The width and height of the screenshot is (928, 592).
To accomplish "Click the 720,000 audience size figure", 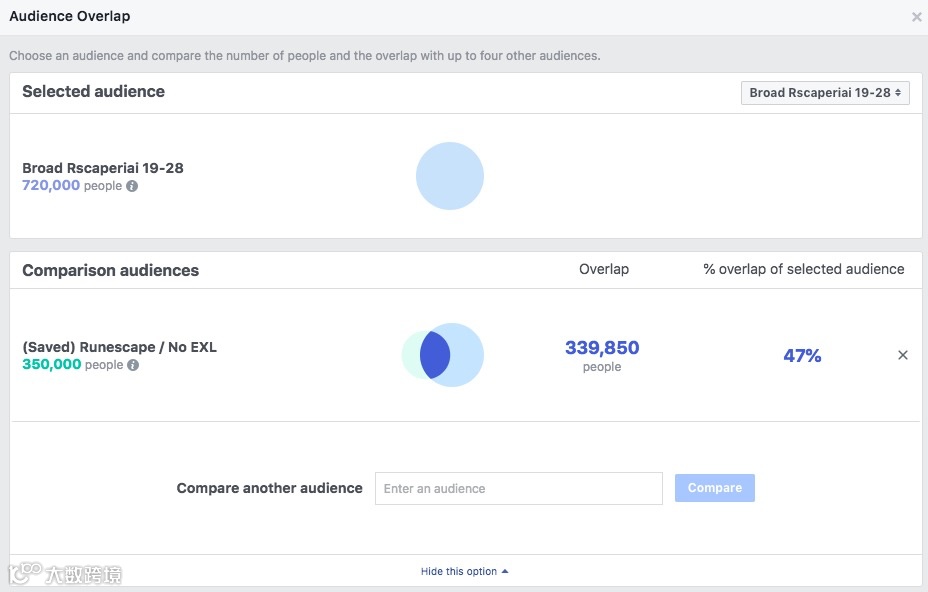I will tap(51, 185).
